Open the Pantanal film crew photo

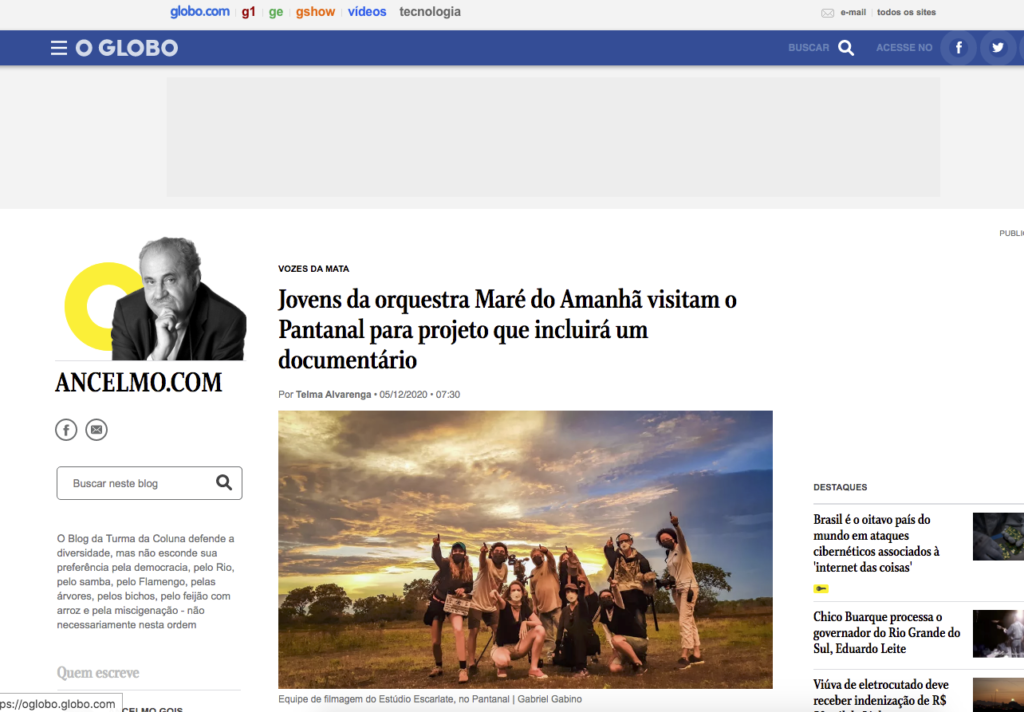tap(525, 549)
